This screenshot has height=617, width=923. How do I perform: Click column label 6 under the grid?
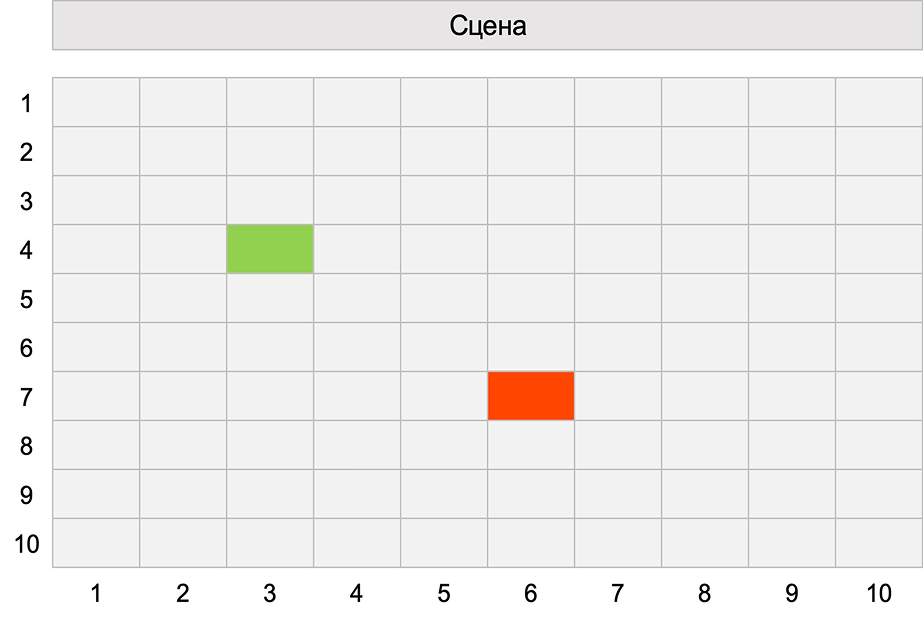coord(531,594)
